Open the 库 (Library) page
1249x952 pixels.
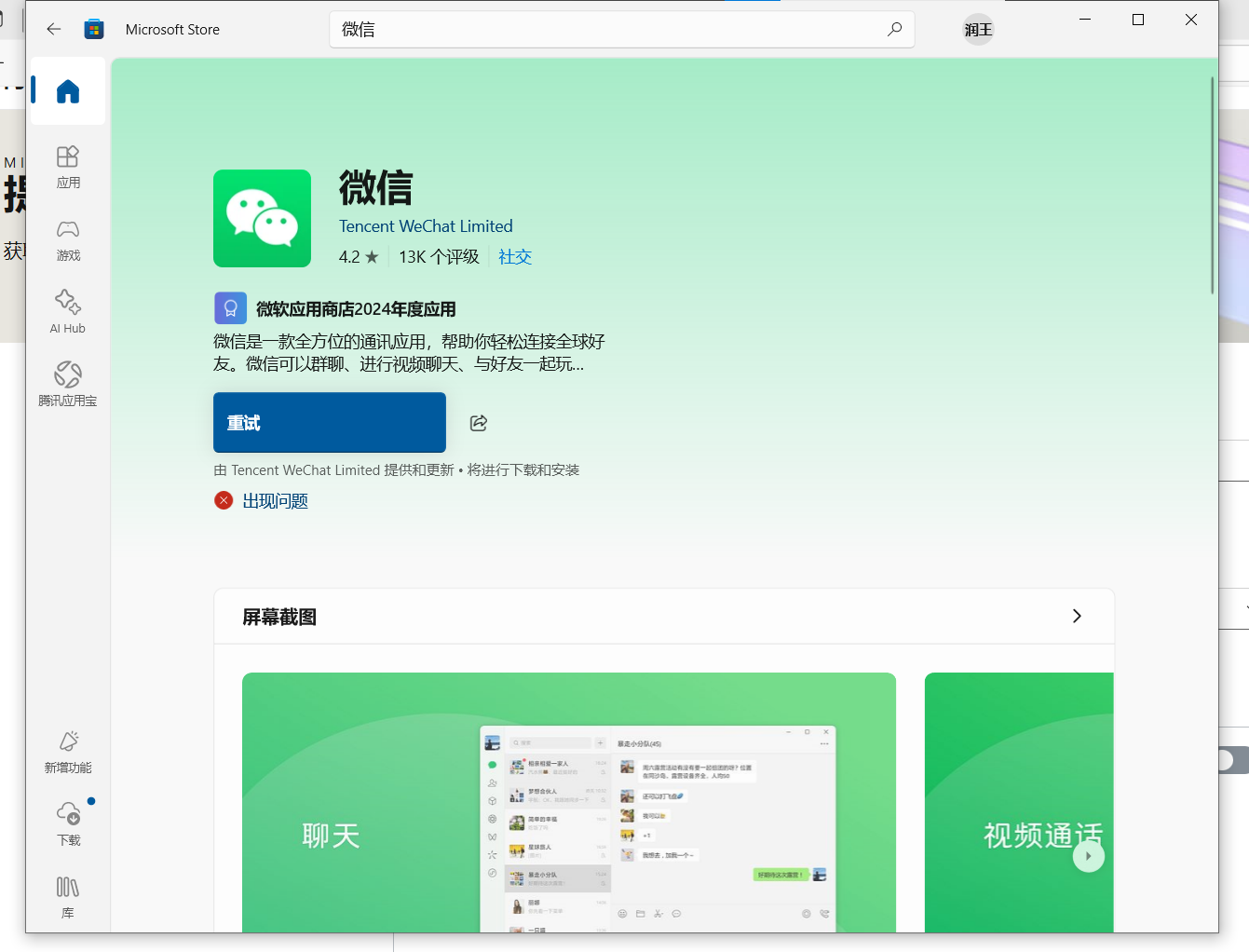tap(68, 898)
